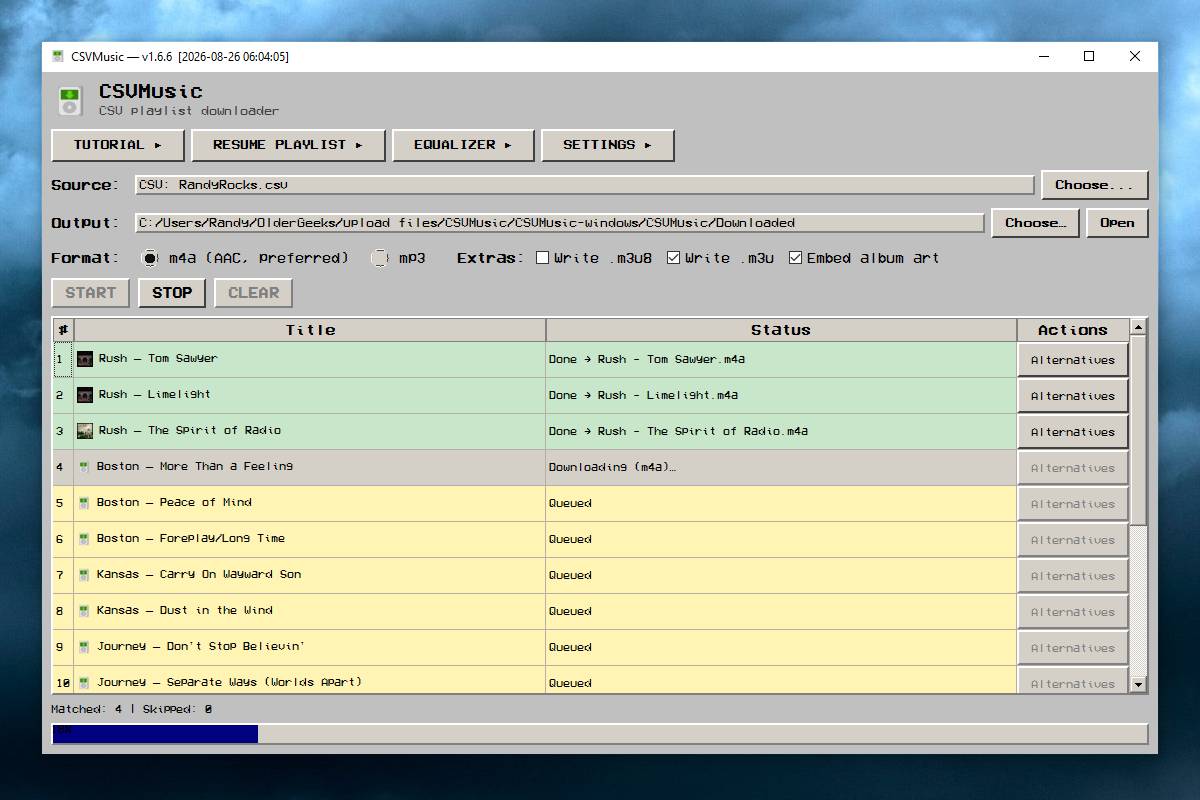The height and width of the screenshot is (800, 1200).
Task: Expand the EQUALIZER menu
Action: click(463, 145)
